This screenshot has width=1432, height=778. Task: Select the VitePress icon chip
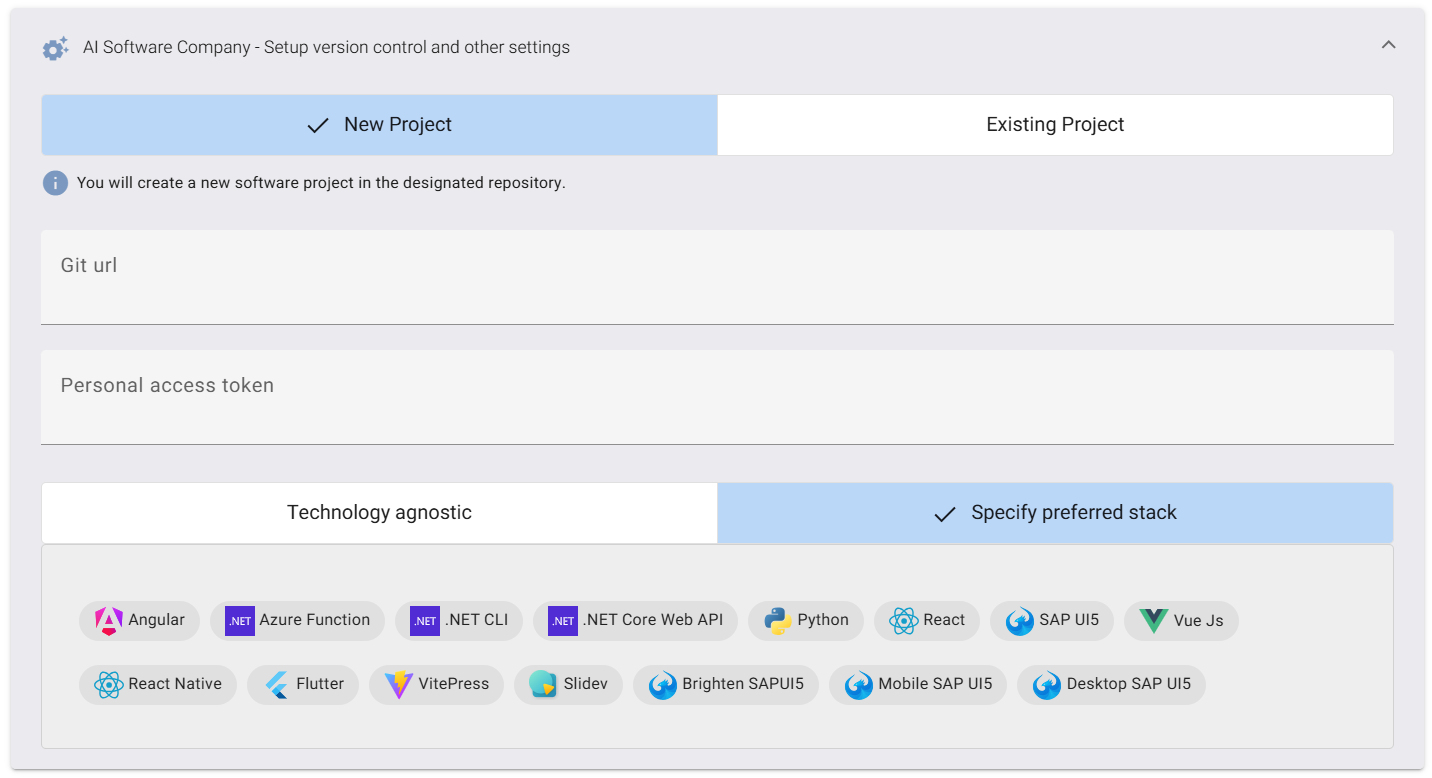(398, 684)
